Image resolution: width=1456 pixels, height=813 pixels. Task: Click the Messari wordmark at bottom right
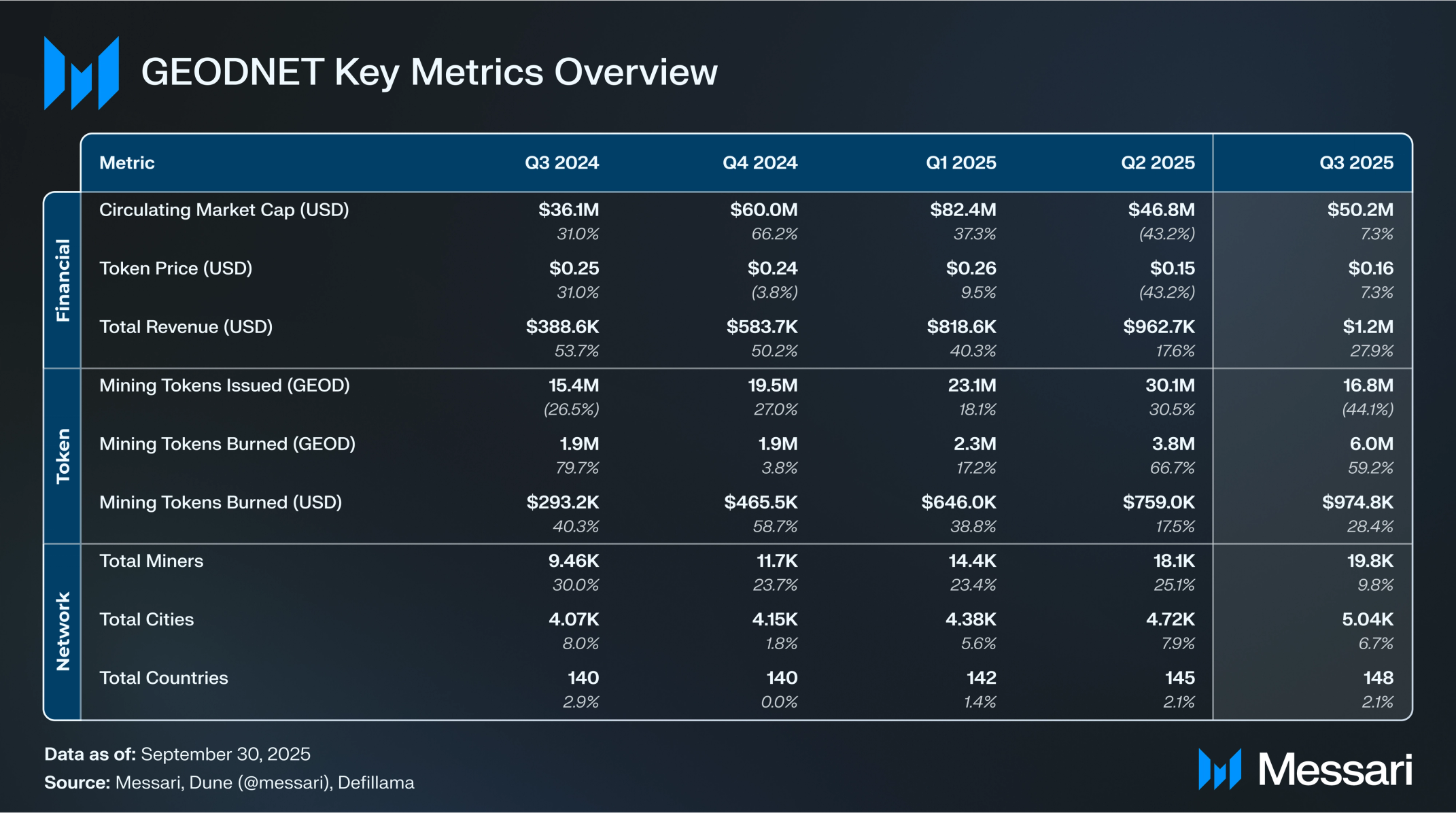[x=1334, y=770]
